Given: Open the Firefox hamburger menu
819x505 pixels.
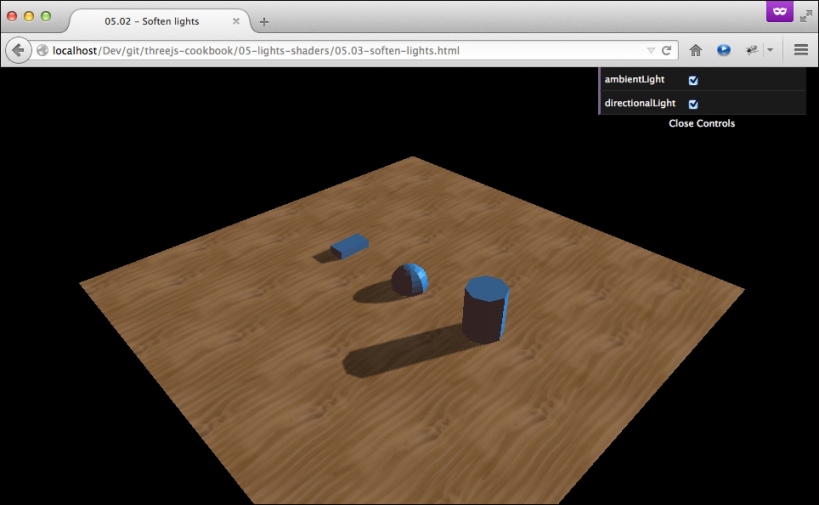Looking at the screenshot, I should [x=801, y=50].
